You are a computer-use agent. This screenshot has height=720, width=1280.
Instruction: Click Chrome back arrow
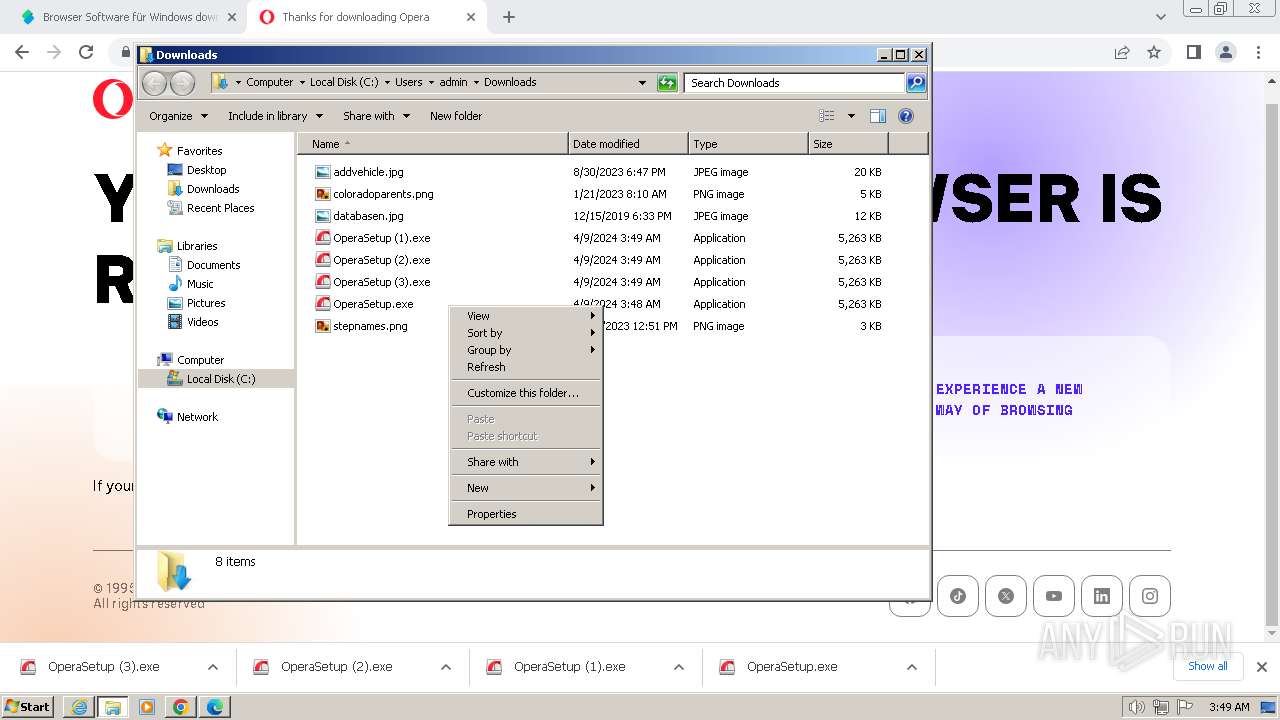[22, 52]
